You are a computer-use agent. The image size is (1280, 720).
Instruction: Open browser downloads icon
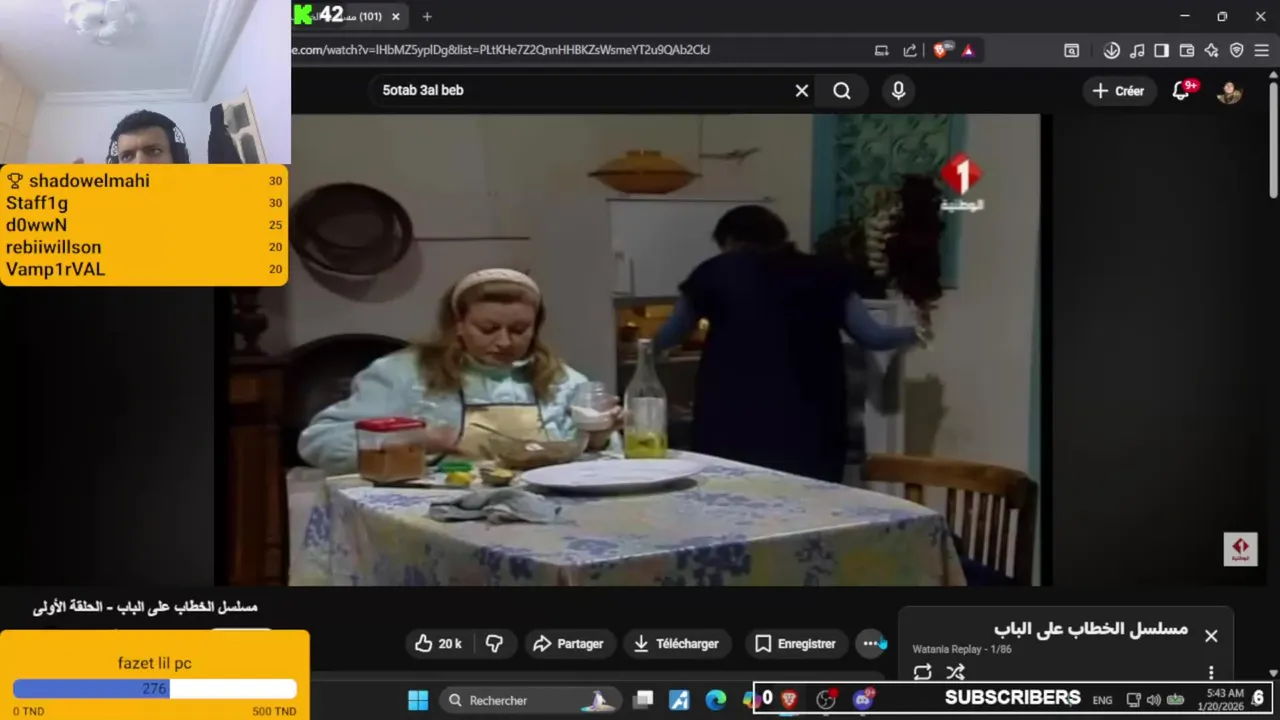[x=1111, y=50]
